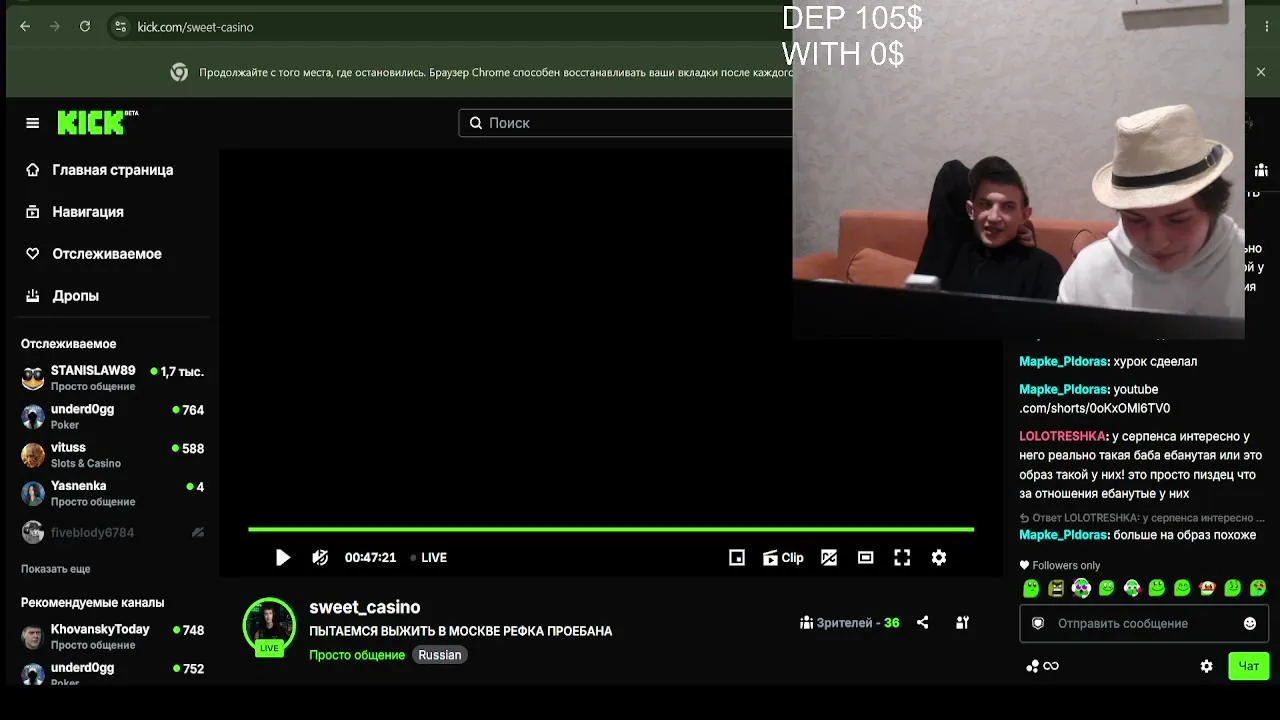Pick the first green blob emote
This screenshot has width=1280, height=720.
coord(1031,589)
